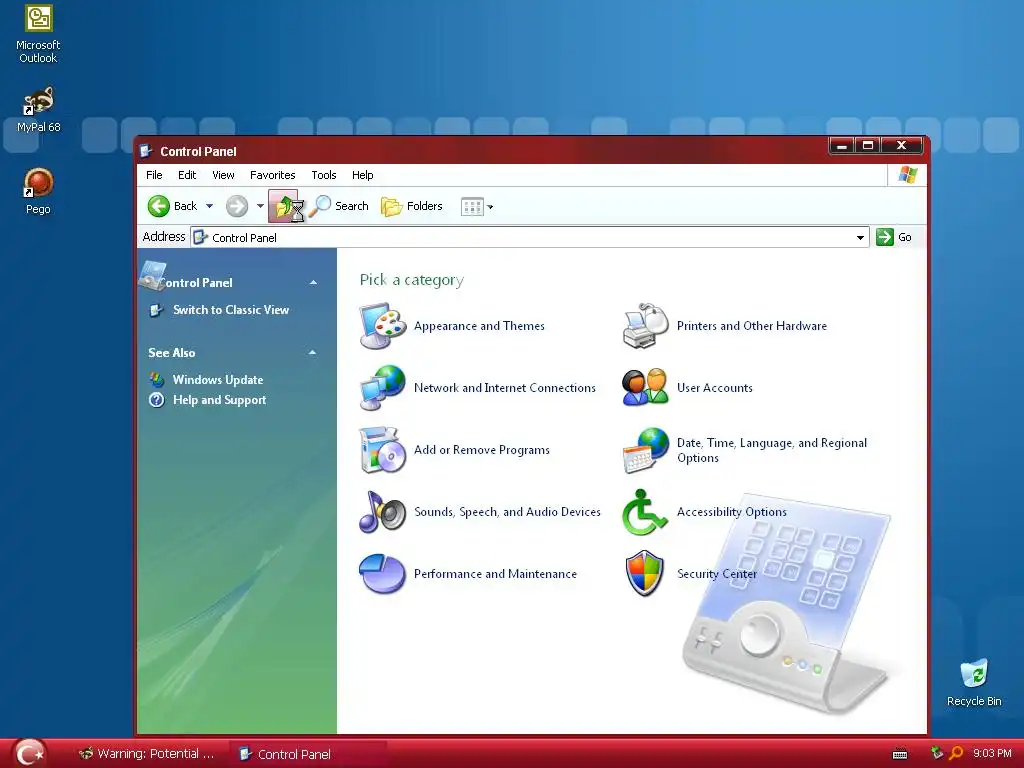Click the Security Center text link
The image size is (1024, 768).
pyautogui.click(x=716, y=574)
